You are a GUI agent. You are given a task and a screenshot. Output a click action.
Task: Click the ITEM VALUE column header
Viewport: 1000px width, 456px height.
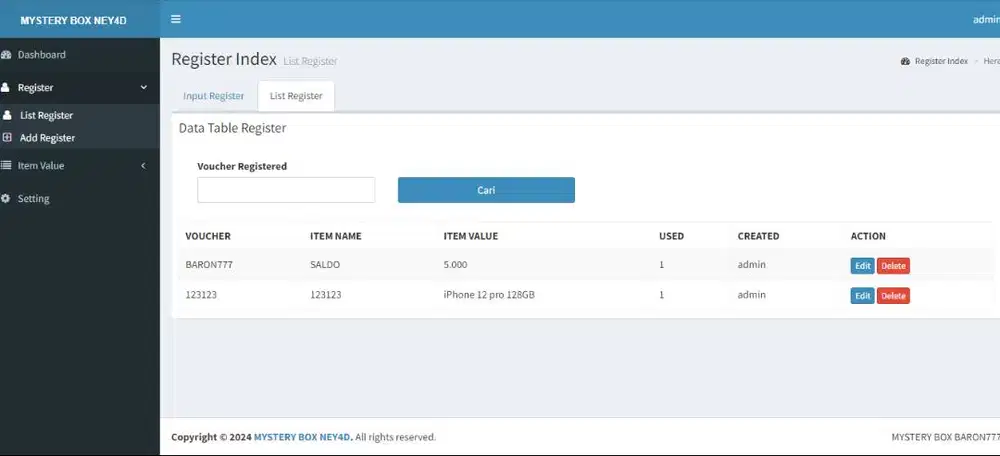point(471,236)
